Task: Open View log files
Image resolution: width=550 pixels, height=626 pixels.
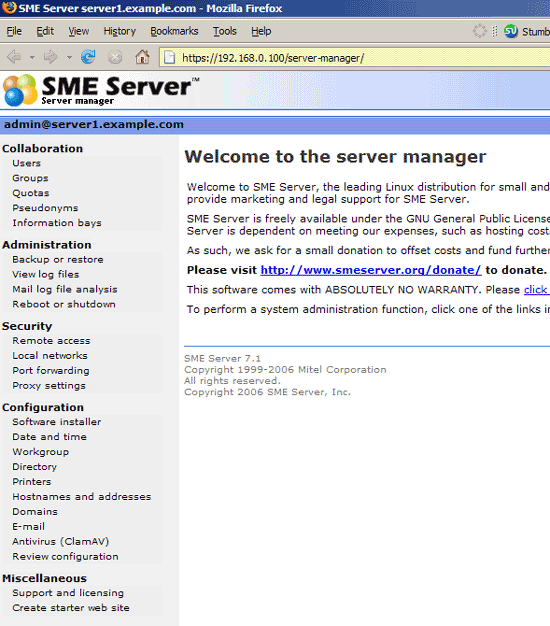Action: (x=46, y=274)
